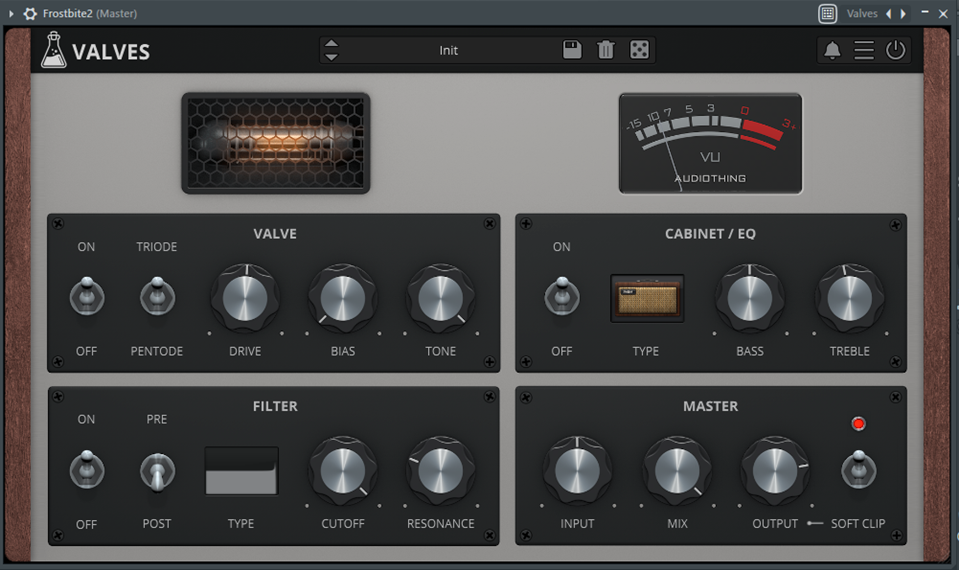Toggle the FILTER section ON/OFF switch
Screen dimensions: 959x570
87,469
